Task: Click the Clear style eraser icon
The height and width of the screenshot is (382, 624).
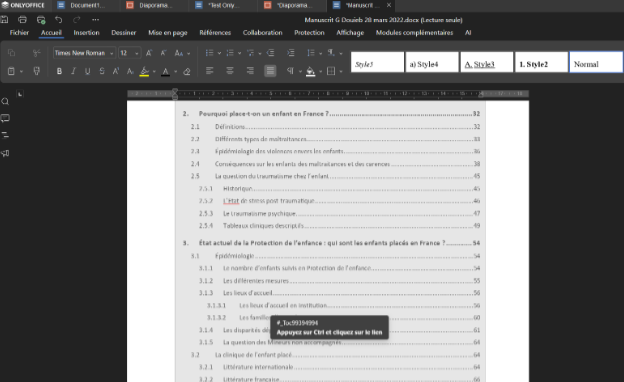Action: [x=187, y=71]
